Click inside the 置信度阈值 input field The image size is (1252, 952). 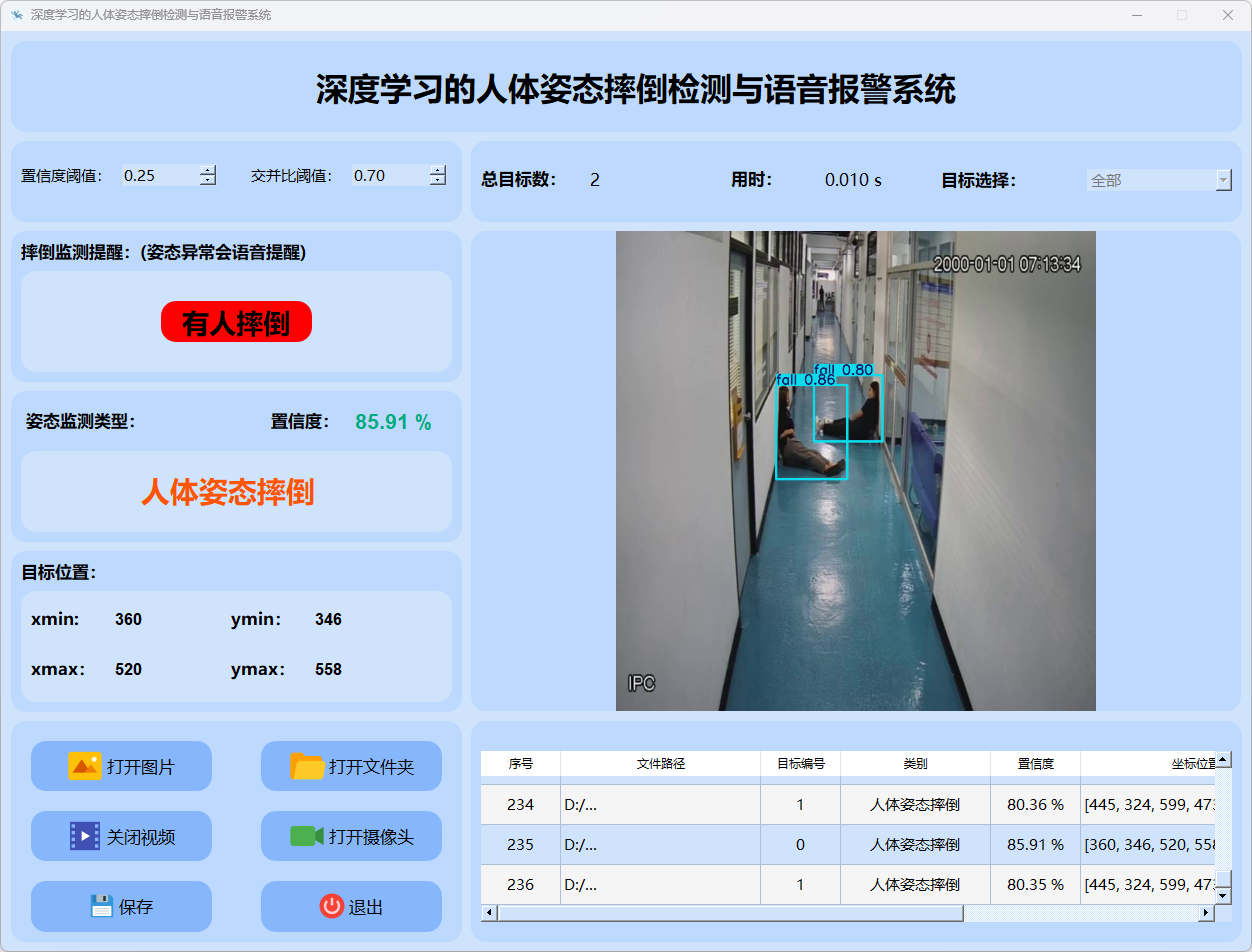(x=158, y=176)
